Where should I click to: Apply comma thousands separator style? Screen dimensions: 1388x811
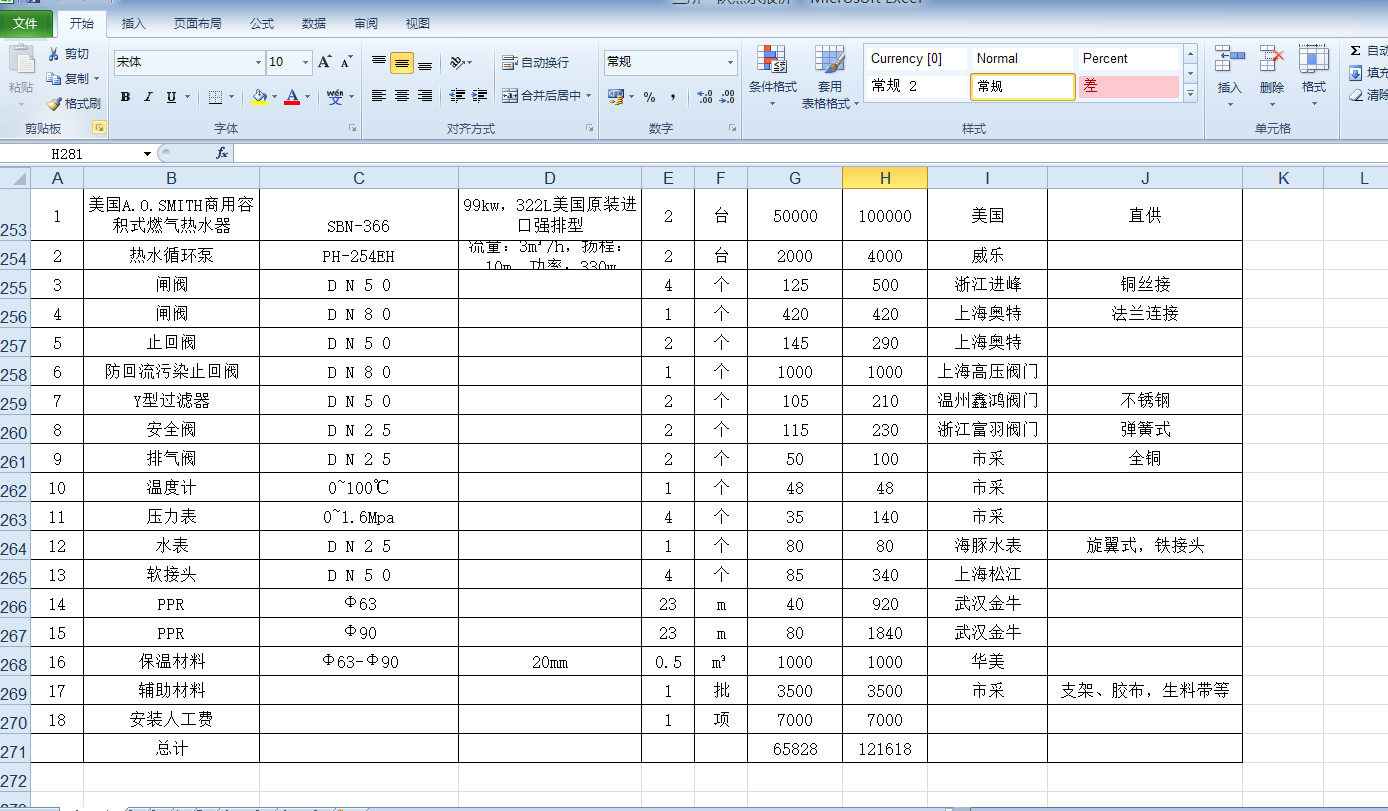coord(673,97)
